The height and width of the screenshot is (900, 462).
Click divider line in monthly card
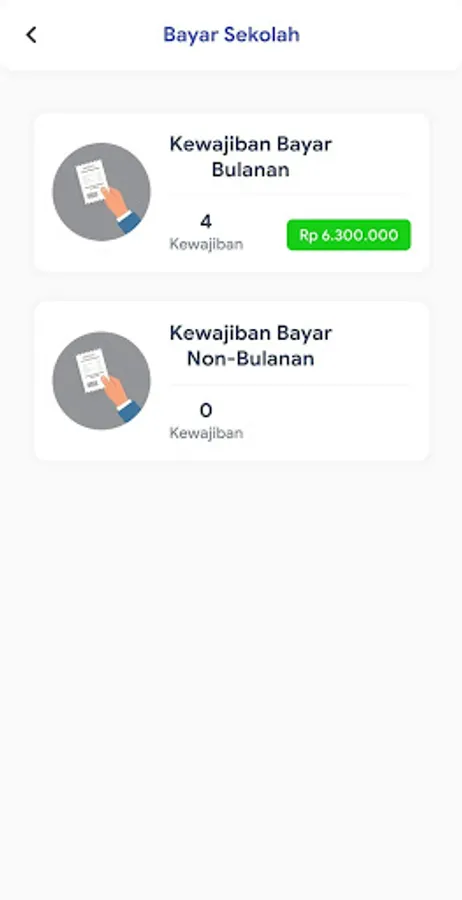[x=290, y=195]
